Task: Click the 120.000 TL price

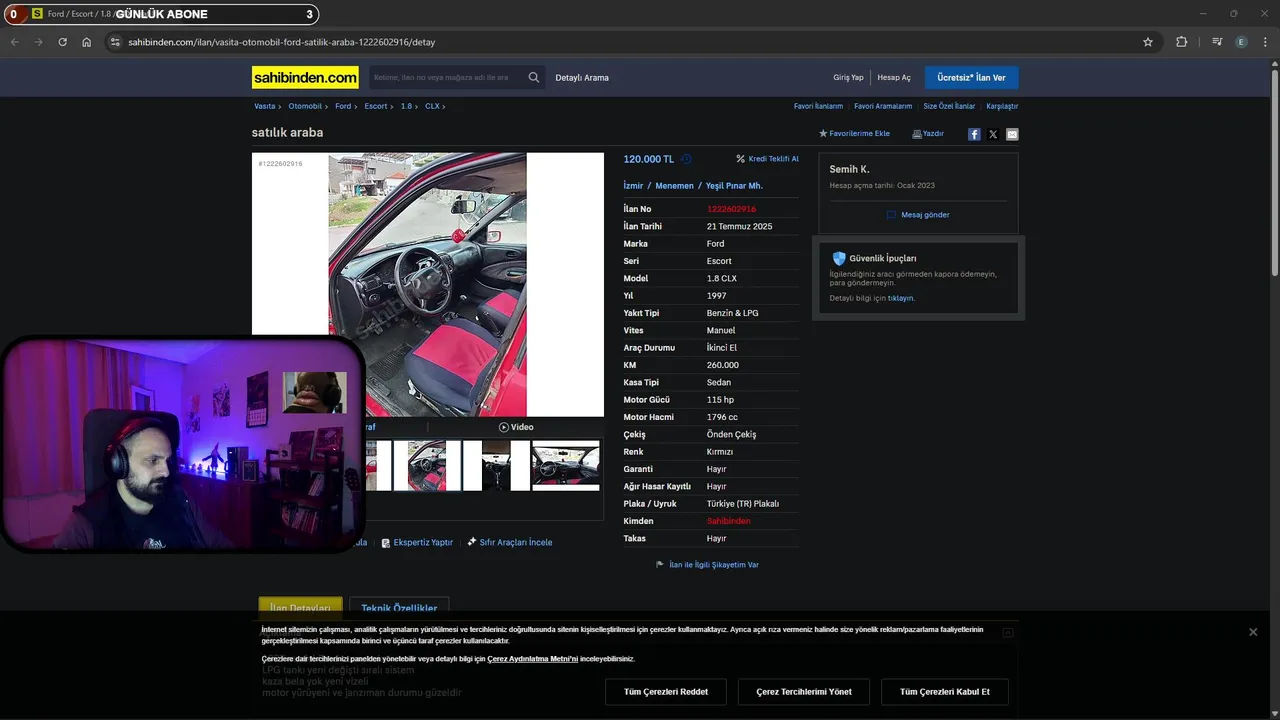Action: (x=649, y=159)
